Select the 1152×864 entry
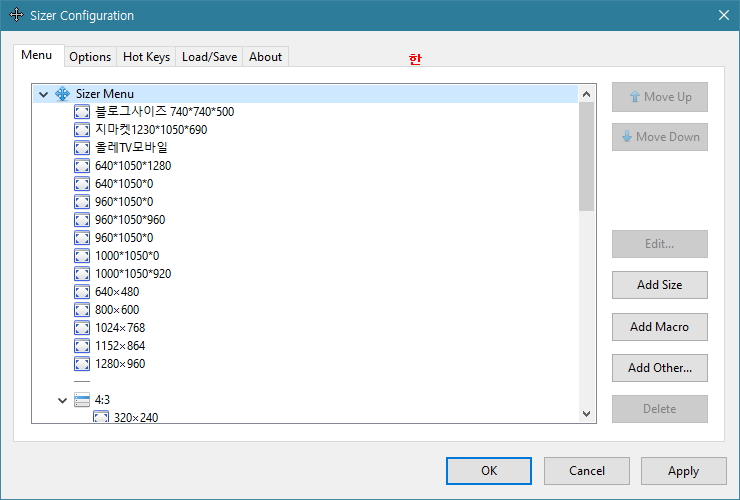The height and width of the screenshot is (500, 740). pos(120,346)
